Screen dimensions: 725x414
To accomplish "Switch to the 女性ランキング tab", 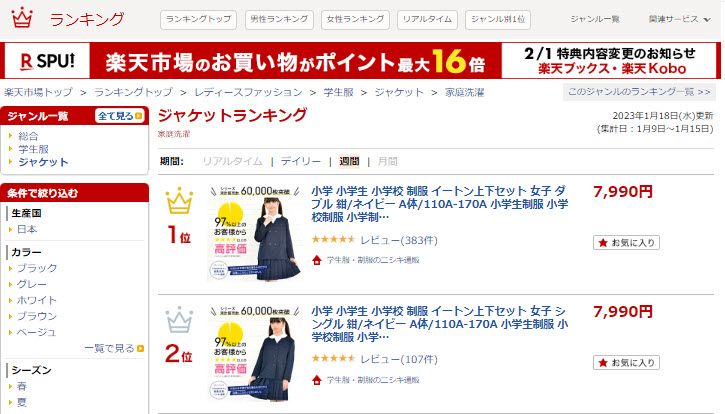I will [355, 19].
